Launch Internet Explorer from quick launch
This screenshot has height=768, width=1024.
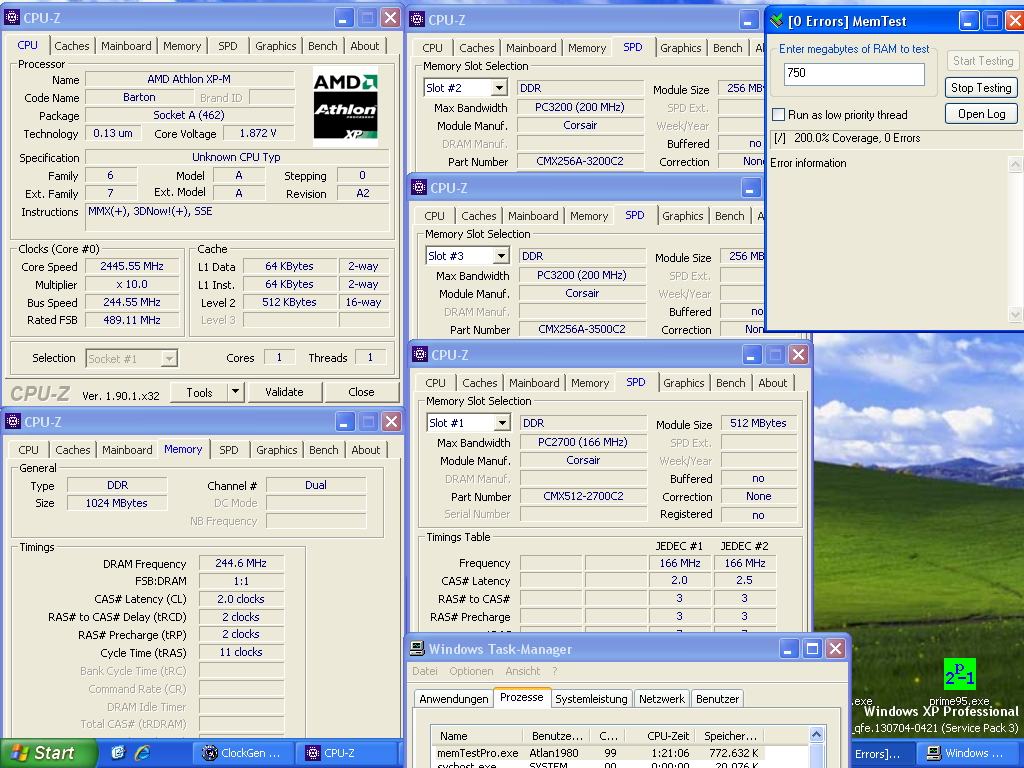[142, 753]
